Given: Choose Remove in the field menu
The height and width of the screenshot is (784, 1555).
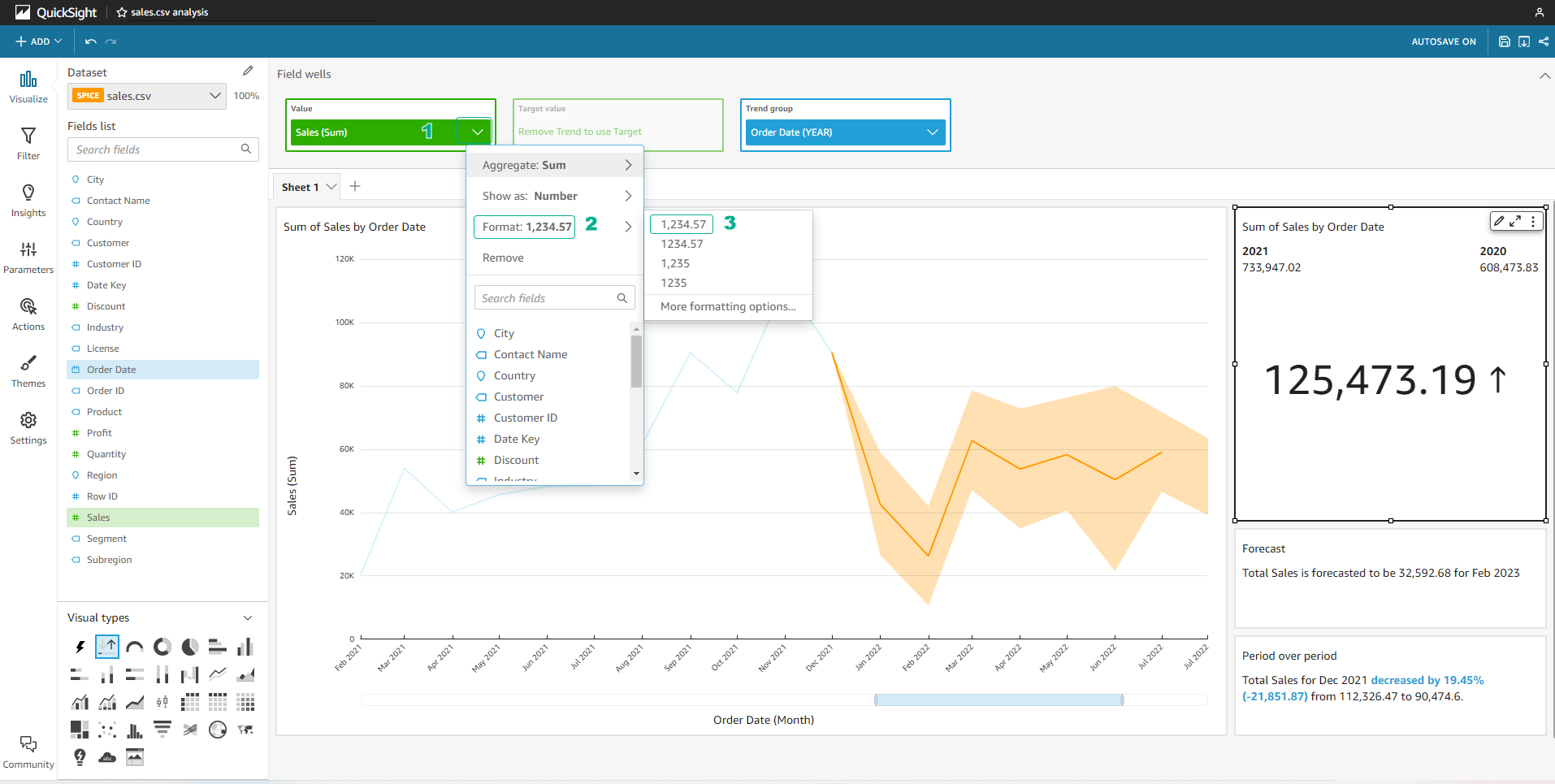Looking at the screenshot, I should pos(503,258).
